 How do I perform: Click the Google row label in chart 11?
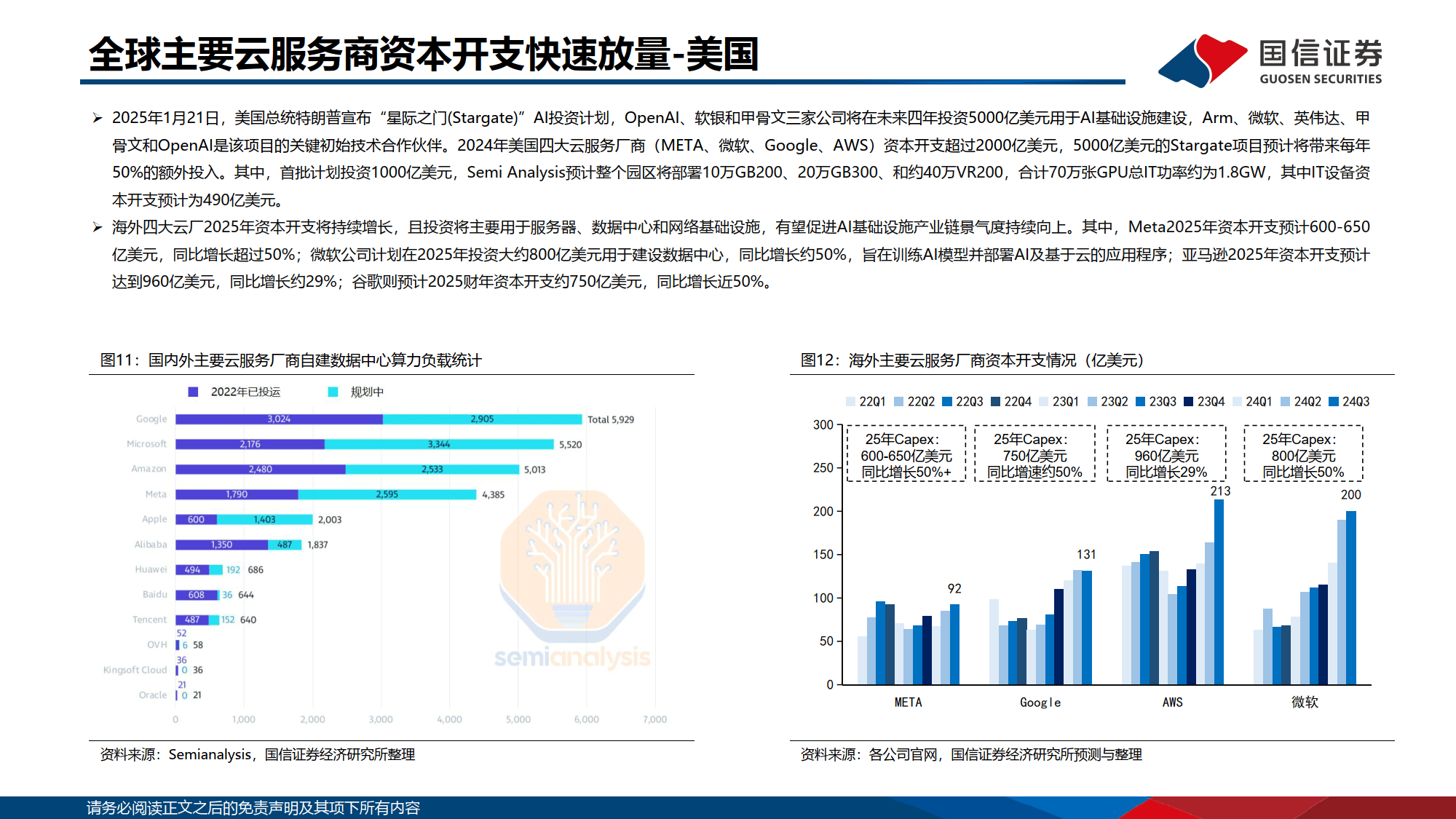151,419
